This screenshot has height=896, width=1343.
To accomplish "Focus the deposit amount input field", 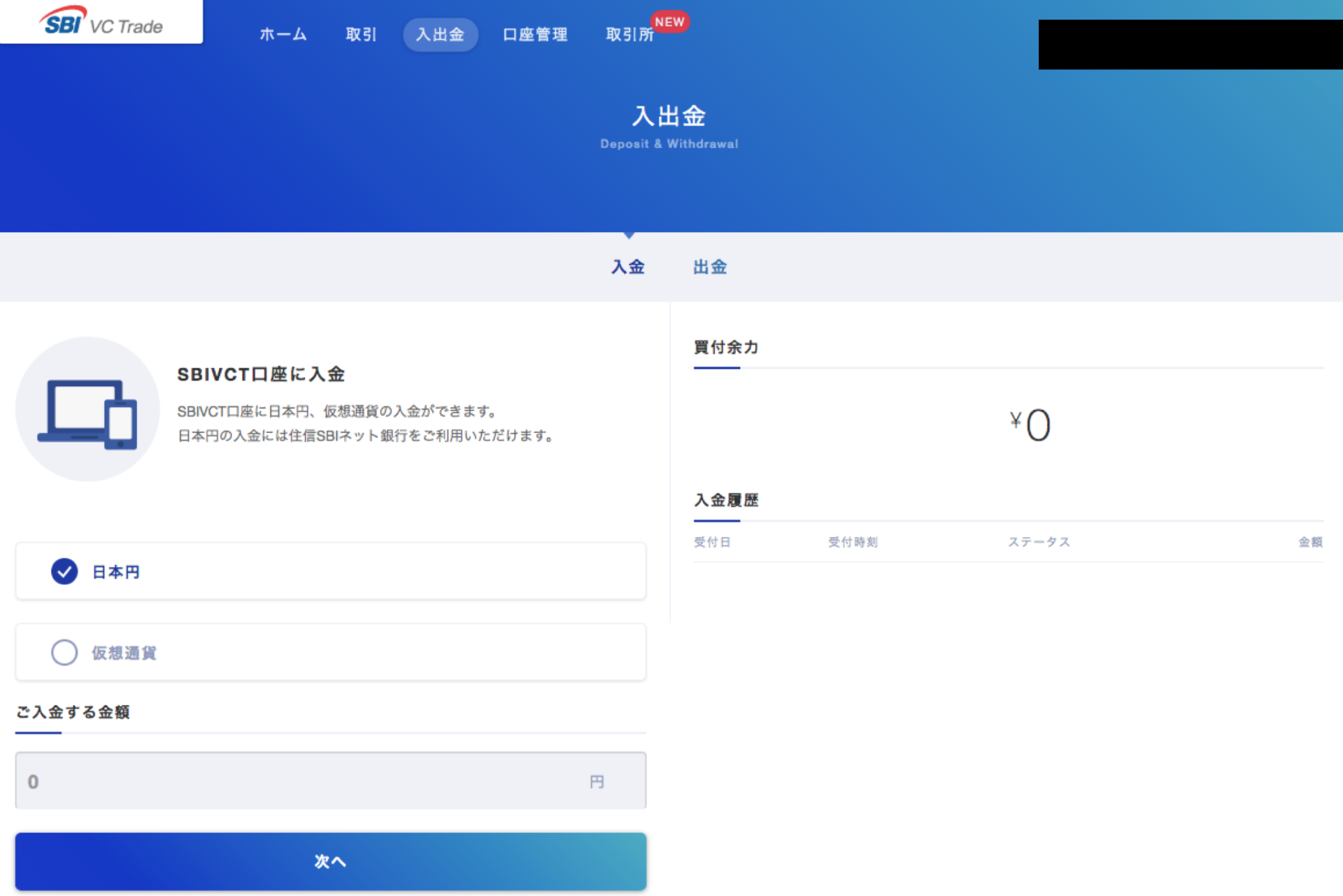I will pyautogui.click(x=330, y=781).
